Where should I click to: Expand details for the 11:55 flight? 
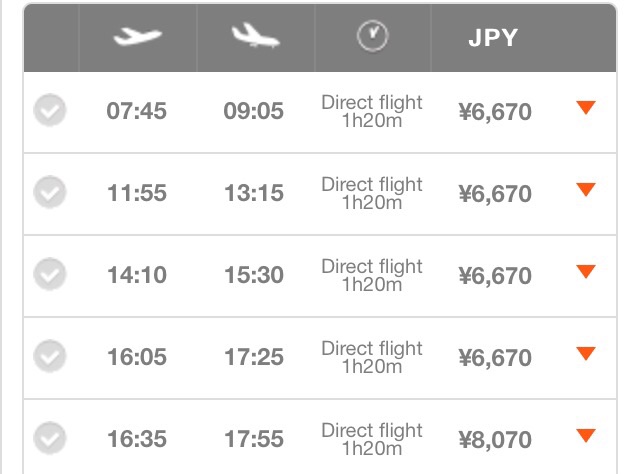(586, 190)
